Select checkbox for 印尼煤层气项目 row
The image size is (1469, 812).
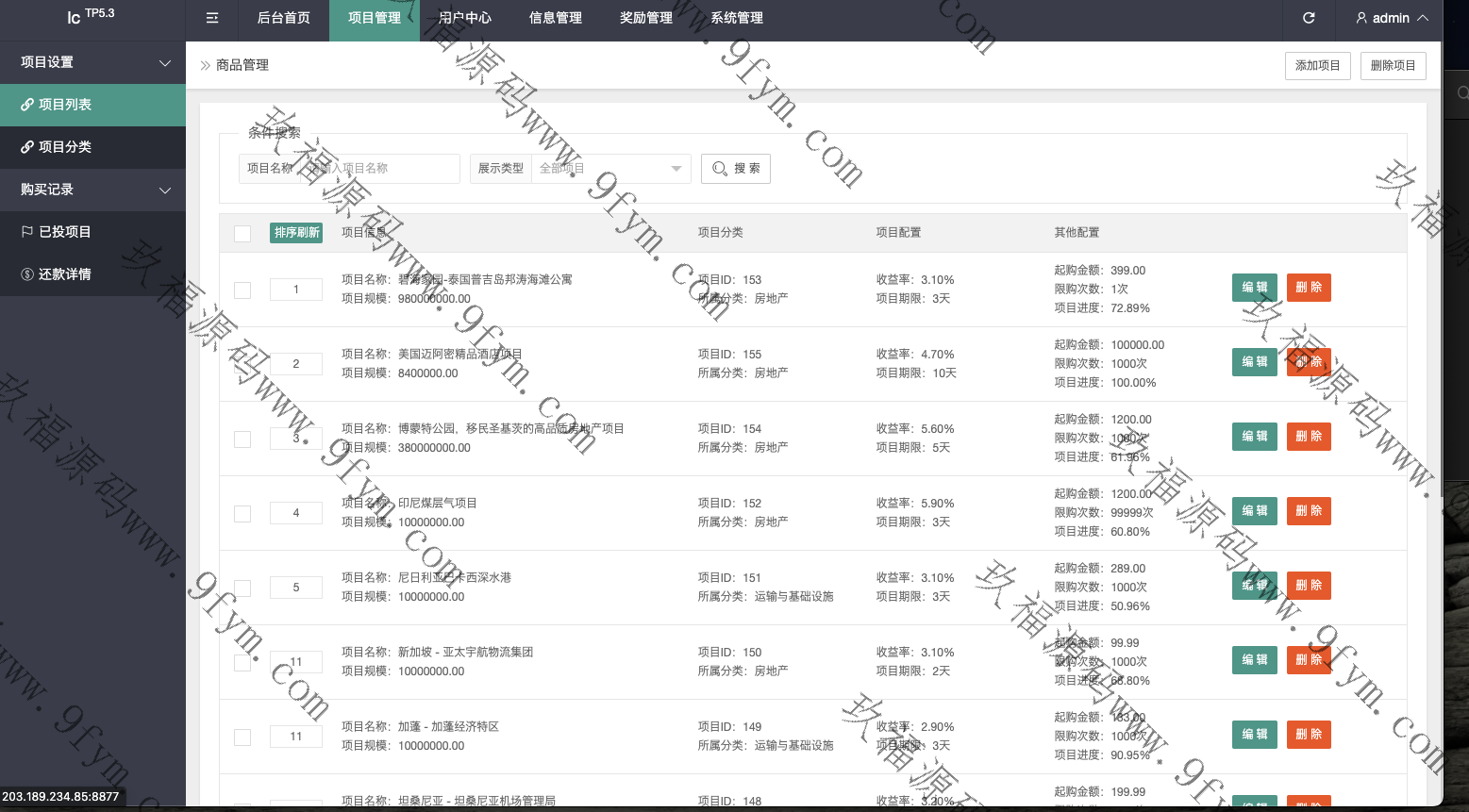pyautogui.click(x=242, y=514)
